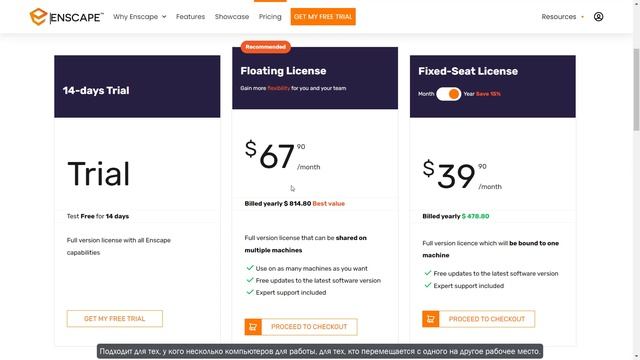Click the page vertical scrollbar thumb
The width and height of the screenshot is (640, 360).
[x=636, y=90]
